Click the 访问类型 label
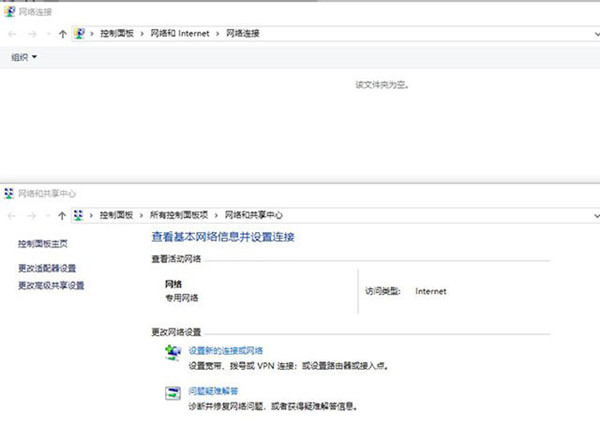The width and height of the screenshot is (600, 439). coord(383,291)
